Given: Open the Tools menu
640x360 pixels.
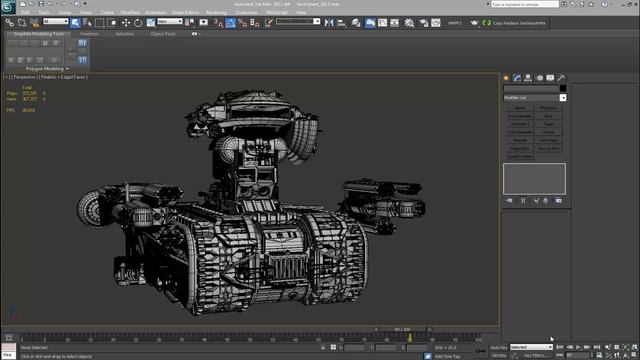Looking at the screenshot, I should coord(44,13).
